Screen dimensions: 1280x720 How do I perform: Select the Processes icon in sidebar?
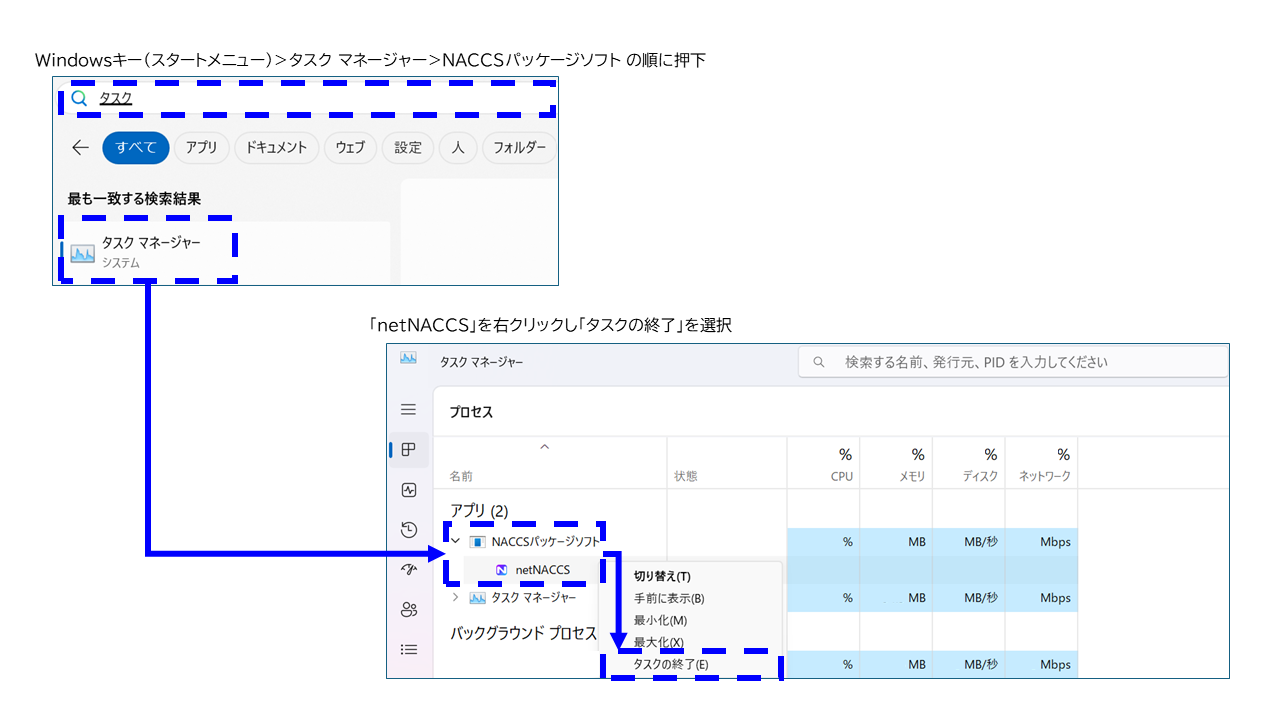point(408,450)
